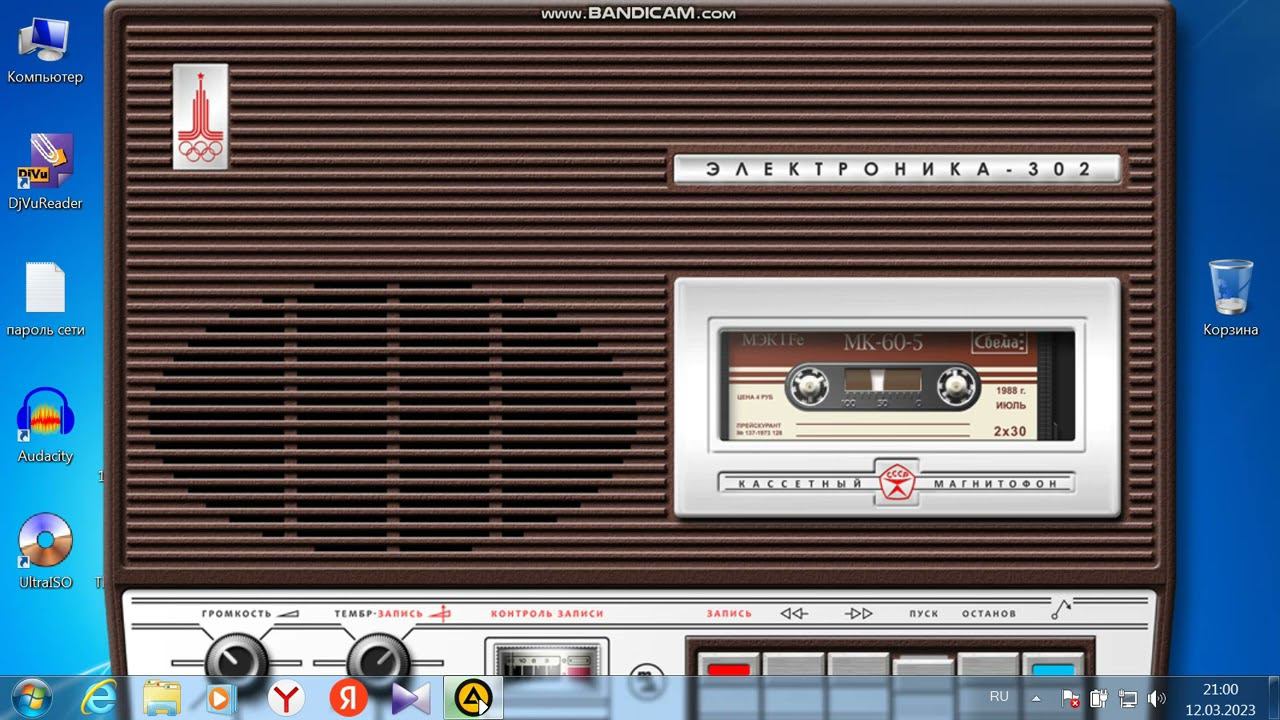Click the power battery tray icon

tap(1099, 698)
